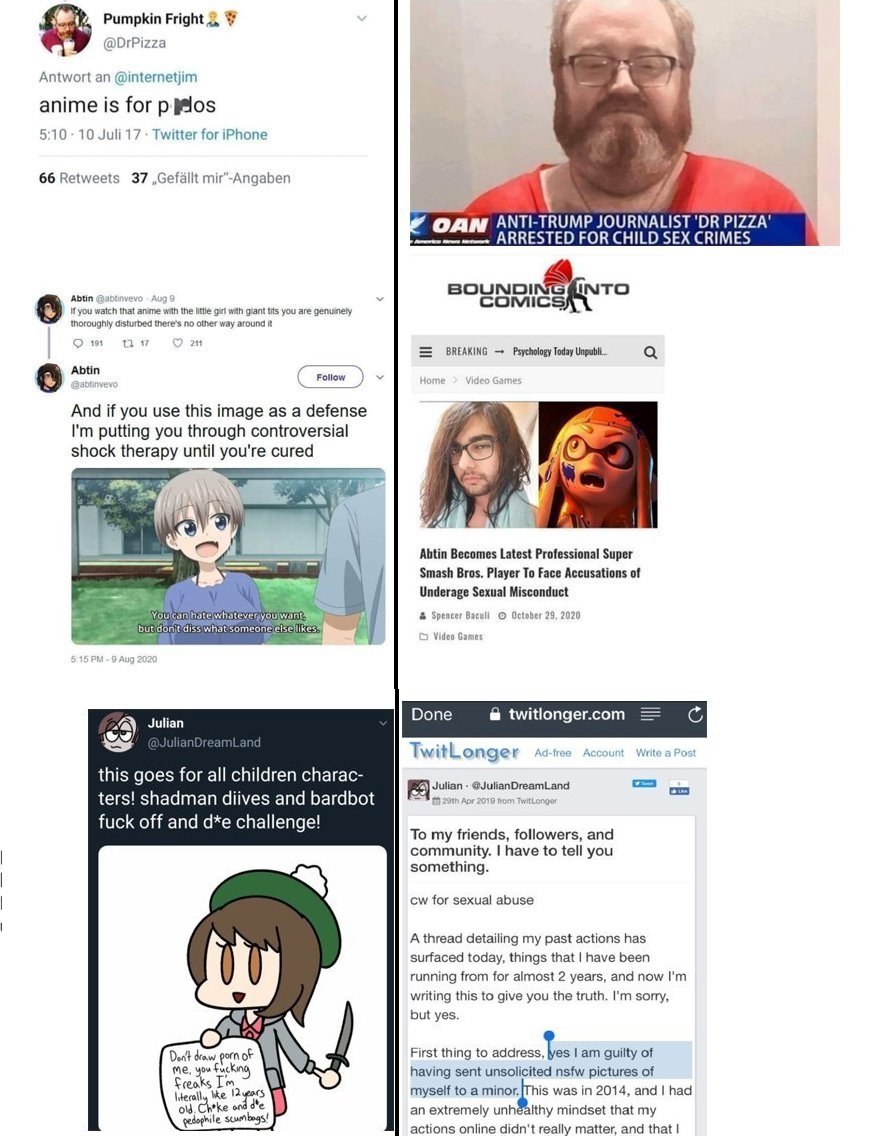Open the @internetjim mention link

coord(156,77)
